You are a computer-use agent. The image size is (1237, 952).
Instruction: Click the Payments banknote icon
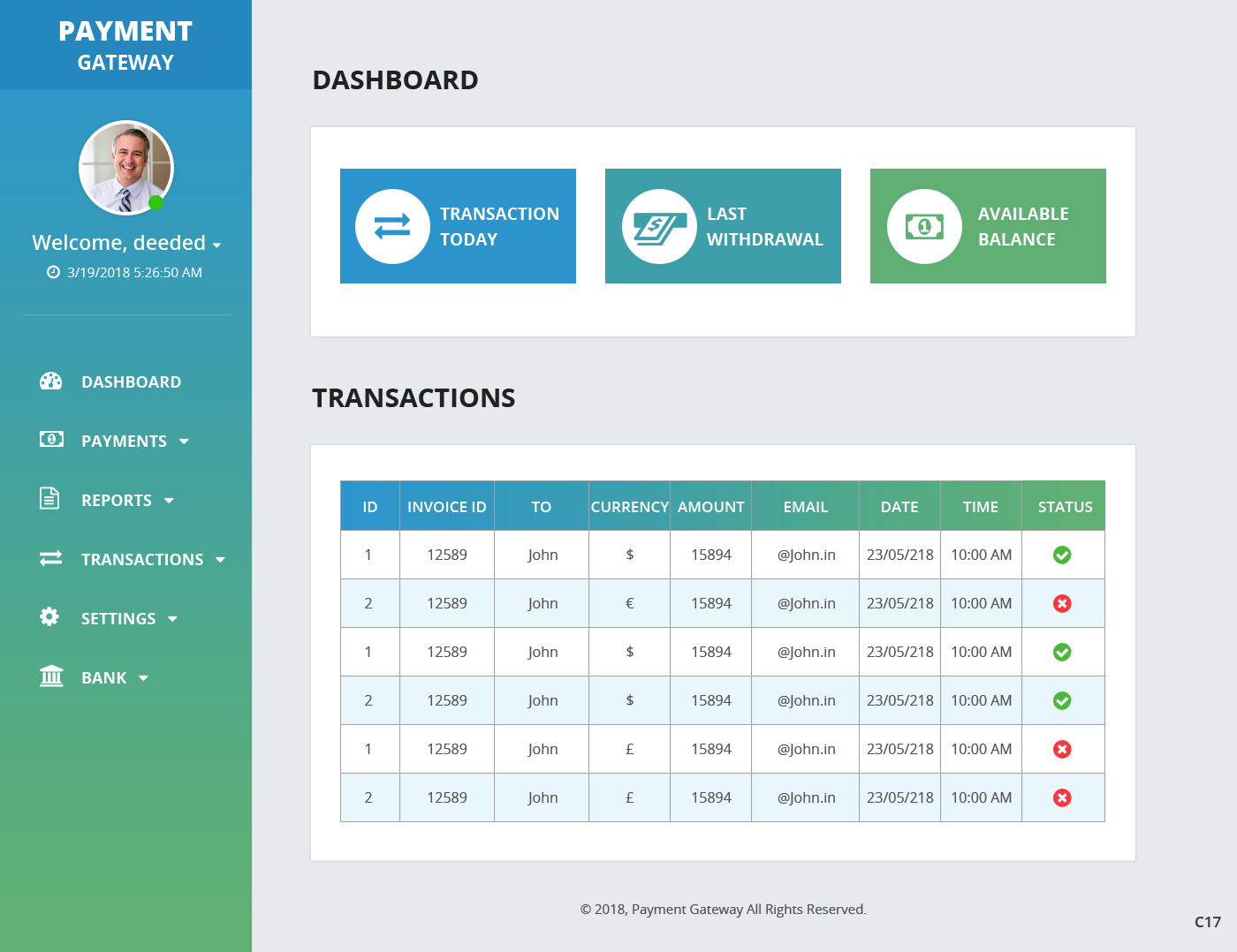coord(51,440)
